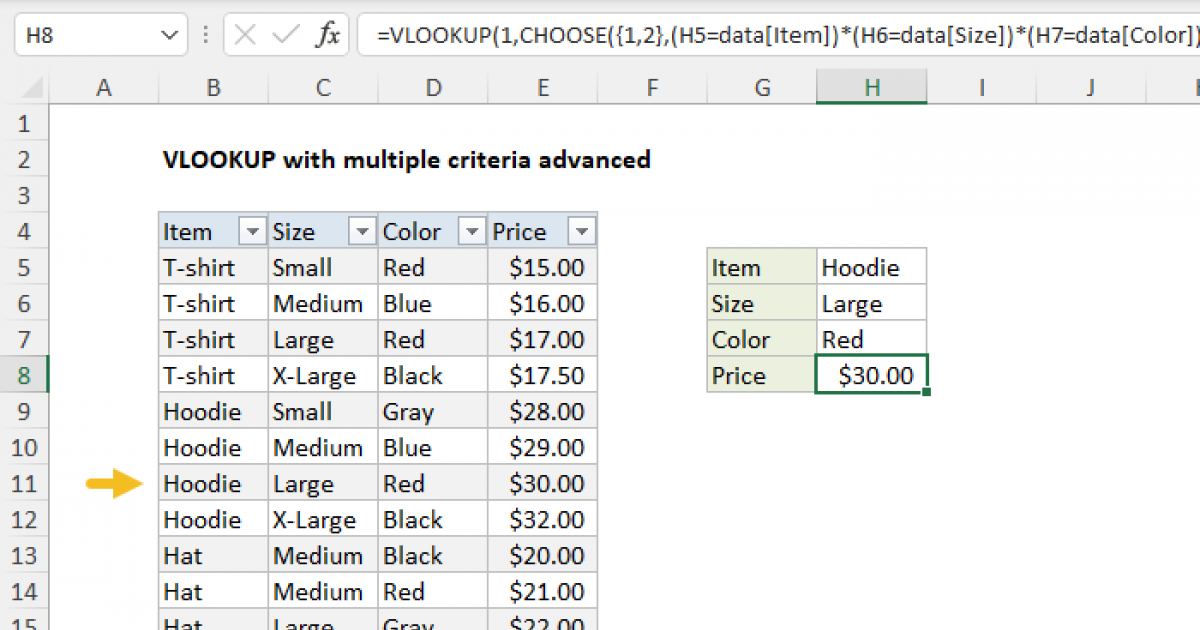This screenshot has height=630, width=1200.
Task: Select column C header
Action: [x=323, y=88]
